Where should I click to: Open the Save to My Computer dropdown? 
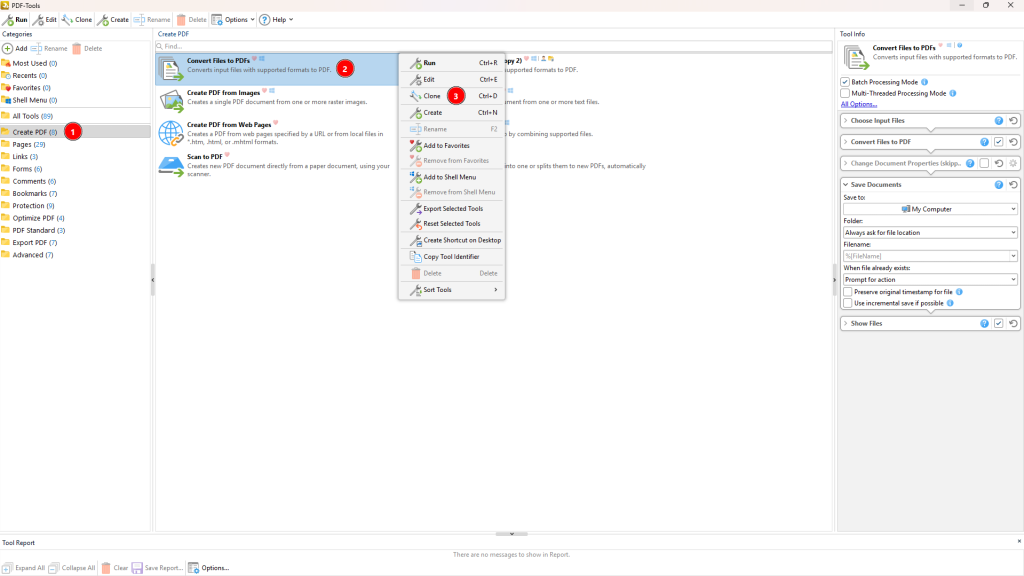930,209
